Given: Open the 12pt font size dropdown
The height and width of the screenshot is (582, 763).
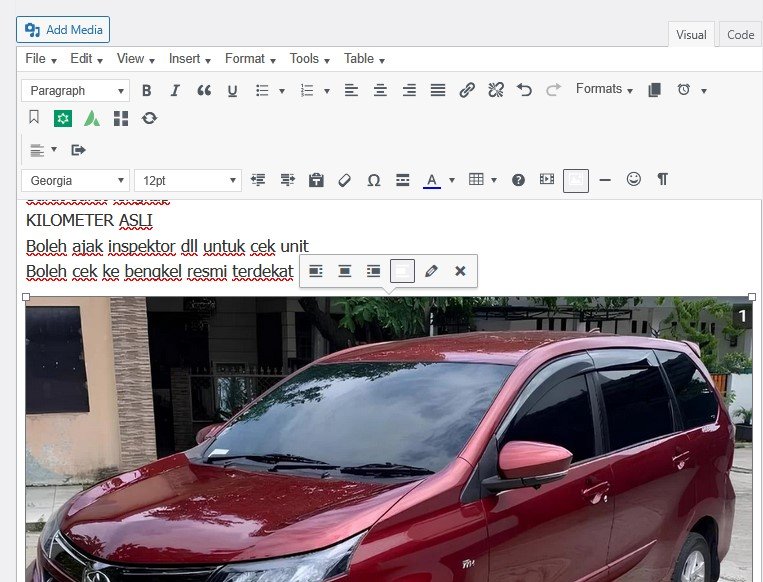Looking at the screenshot, I should click(188, 180).
